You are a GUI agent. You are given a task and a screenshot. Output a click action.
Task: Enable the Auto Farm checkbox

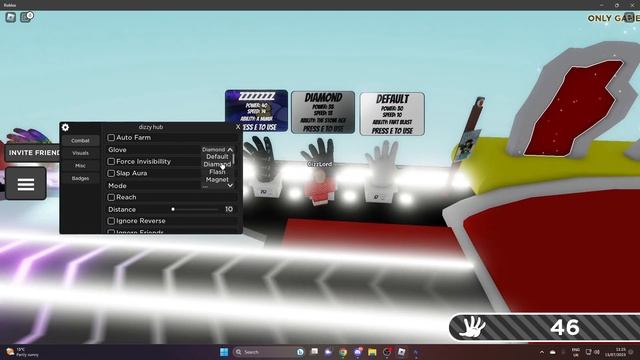click(111, 138)
